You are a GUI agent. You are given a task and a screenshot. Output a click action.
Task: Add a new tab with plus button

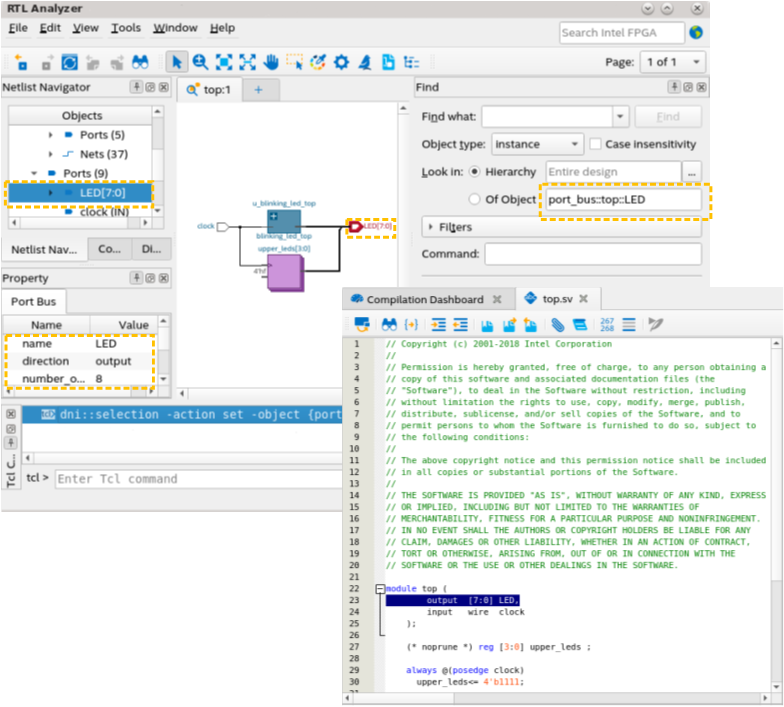[257, 90]
